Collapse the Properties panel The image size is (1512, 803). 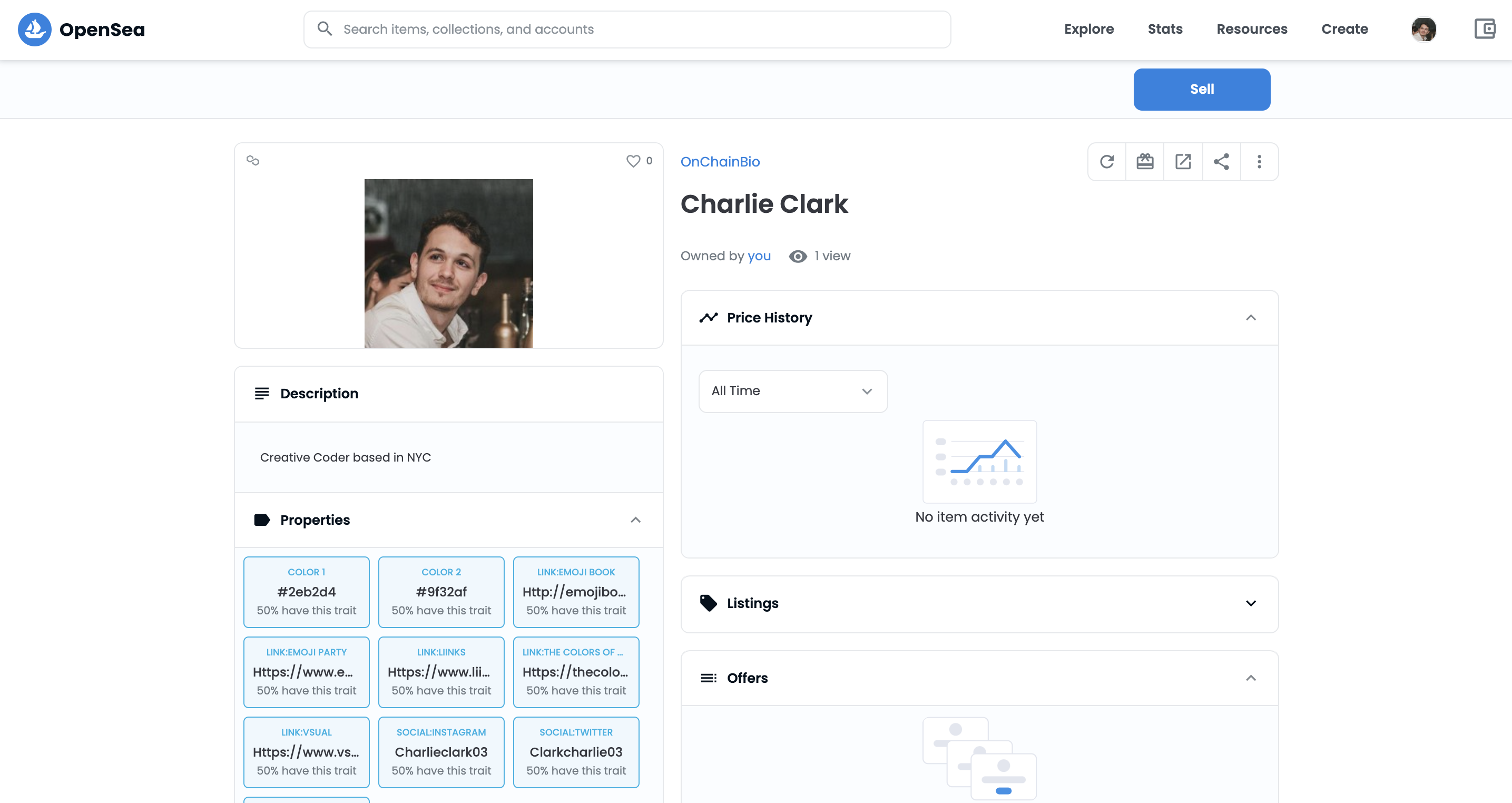tap(635, 520)
